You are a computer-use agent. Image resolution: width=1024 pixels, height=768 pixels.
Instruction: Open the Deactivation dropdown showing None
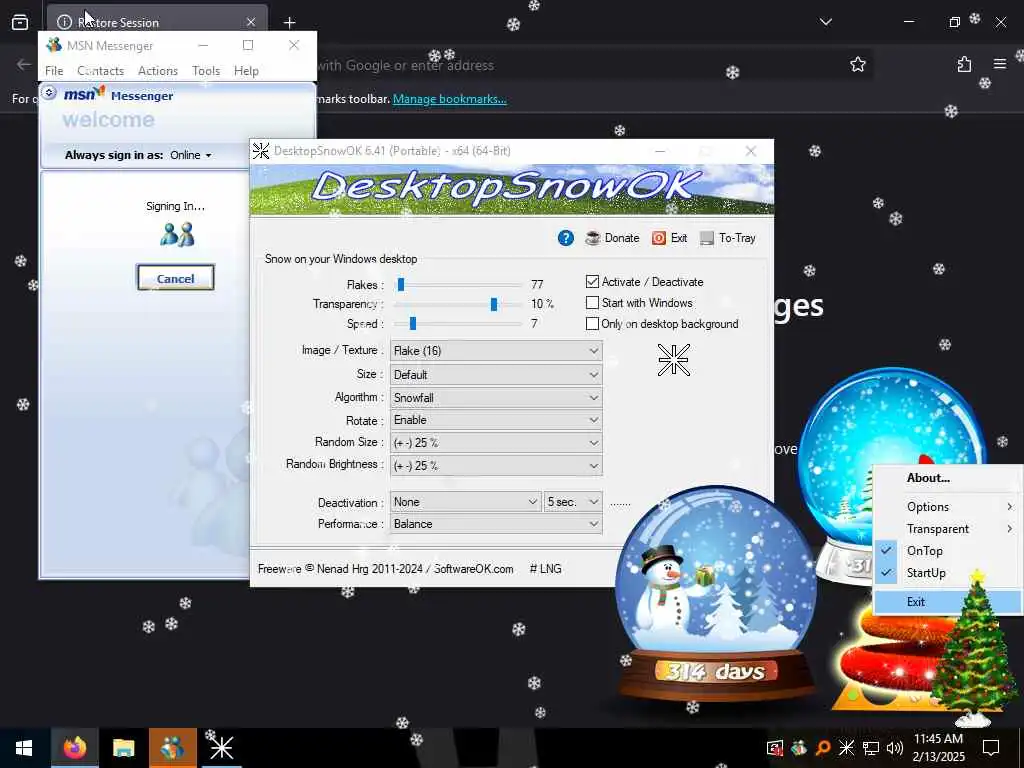[465, 502]
